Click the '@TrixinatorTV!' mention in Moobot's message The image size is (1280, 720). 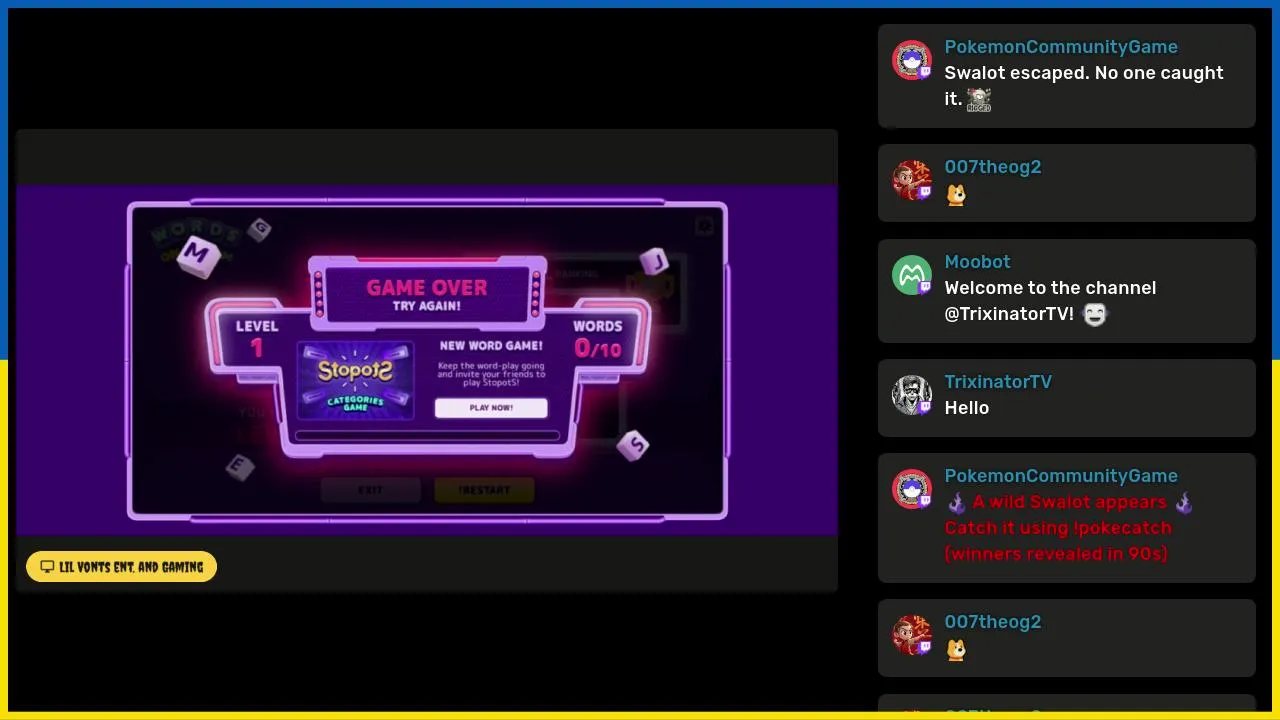point(1009,314)
